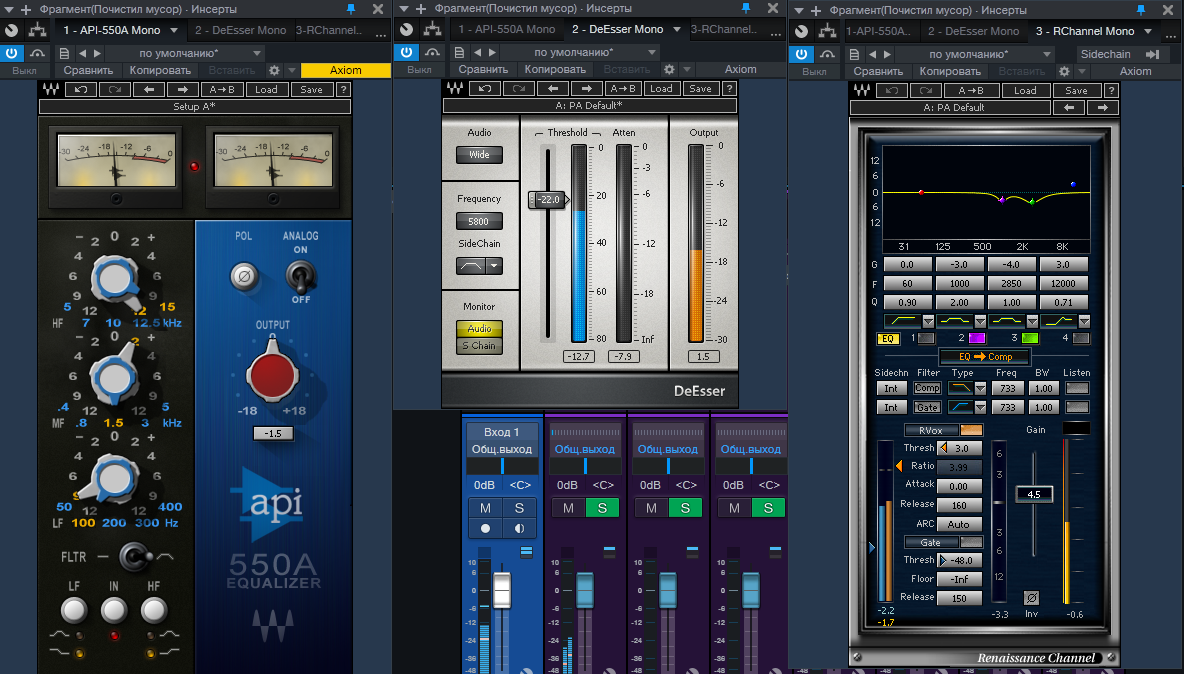Toggle the IN button on API-550A
Screen dimensions: 1184x674
click(x=114, y=610)
